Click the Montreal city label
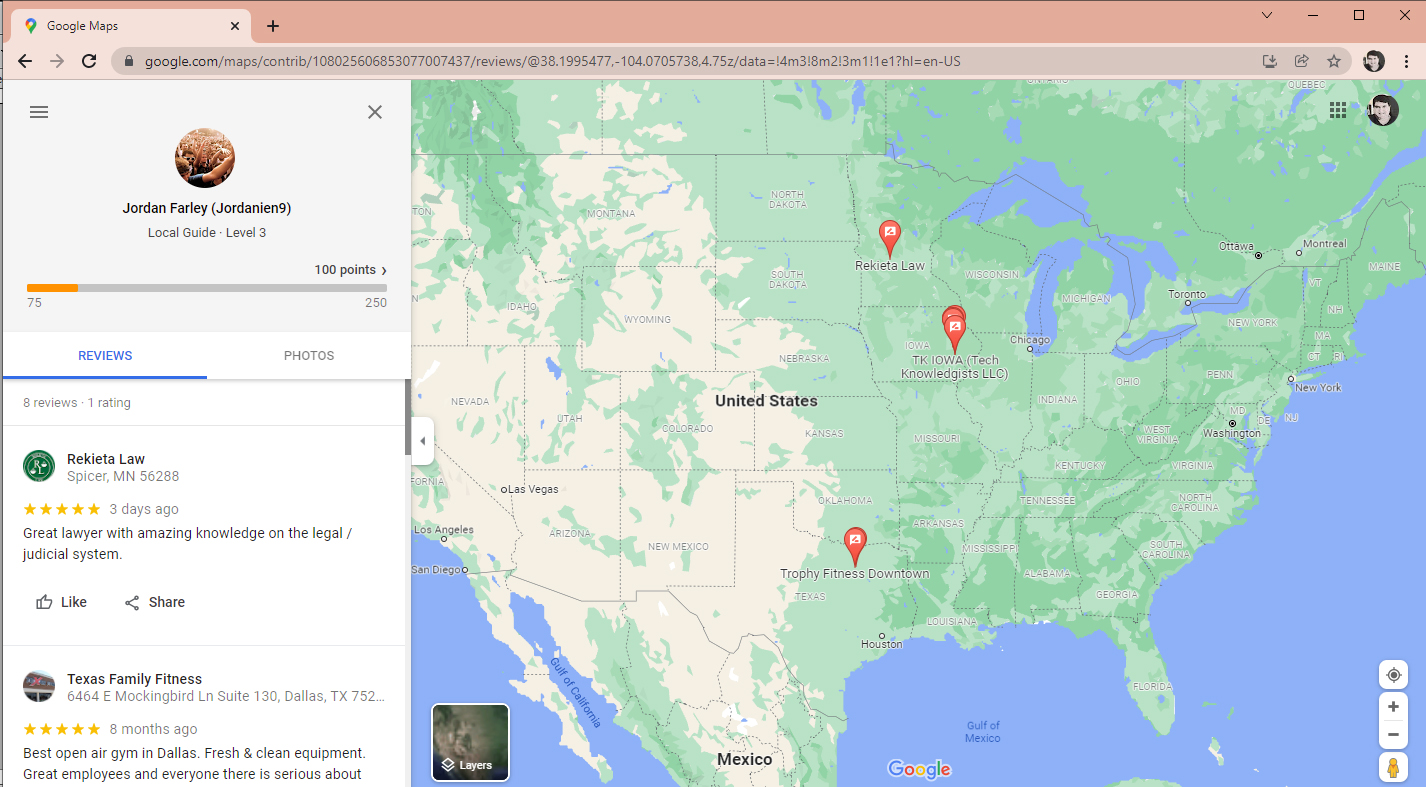This screenshot has height=787, width=1426. pos(1325,244)
